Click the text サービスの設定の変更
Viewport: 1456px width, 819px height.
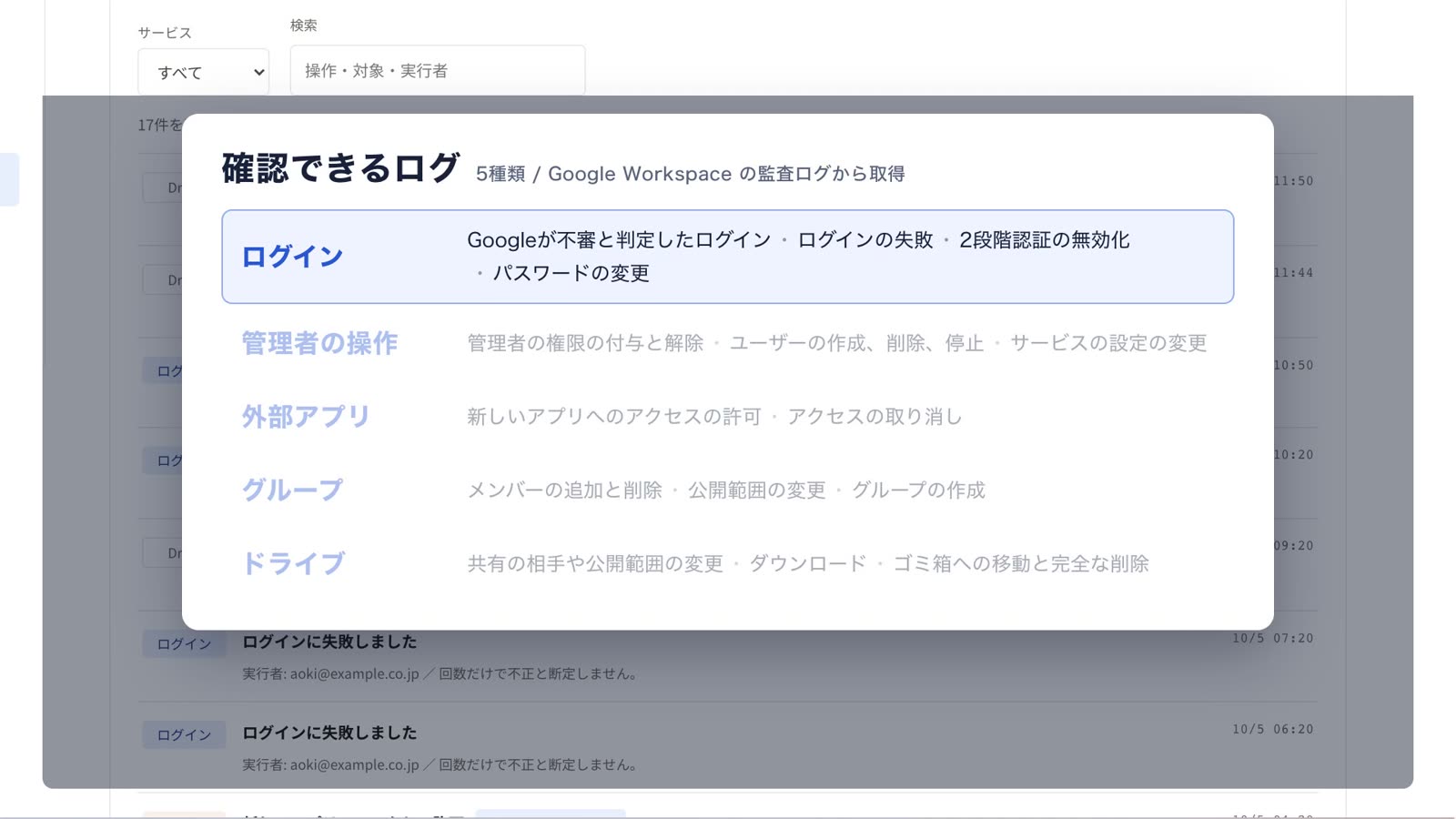click(1108, 343)
